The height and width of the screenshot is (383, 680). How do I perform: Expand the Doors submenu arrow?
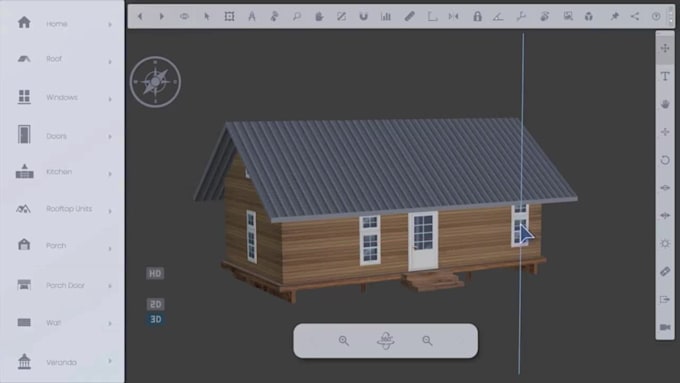pos(110,137)
